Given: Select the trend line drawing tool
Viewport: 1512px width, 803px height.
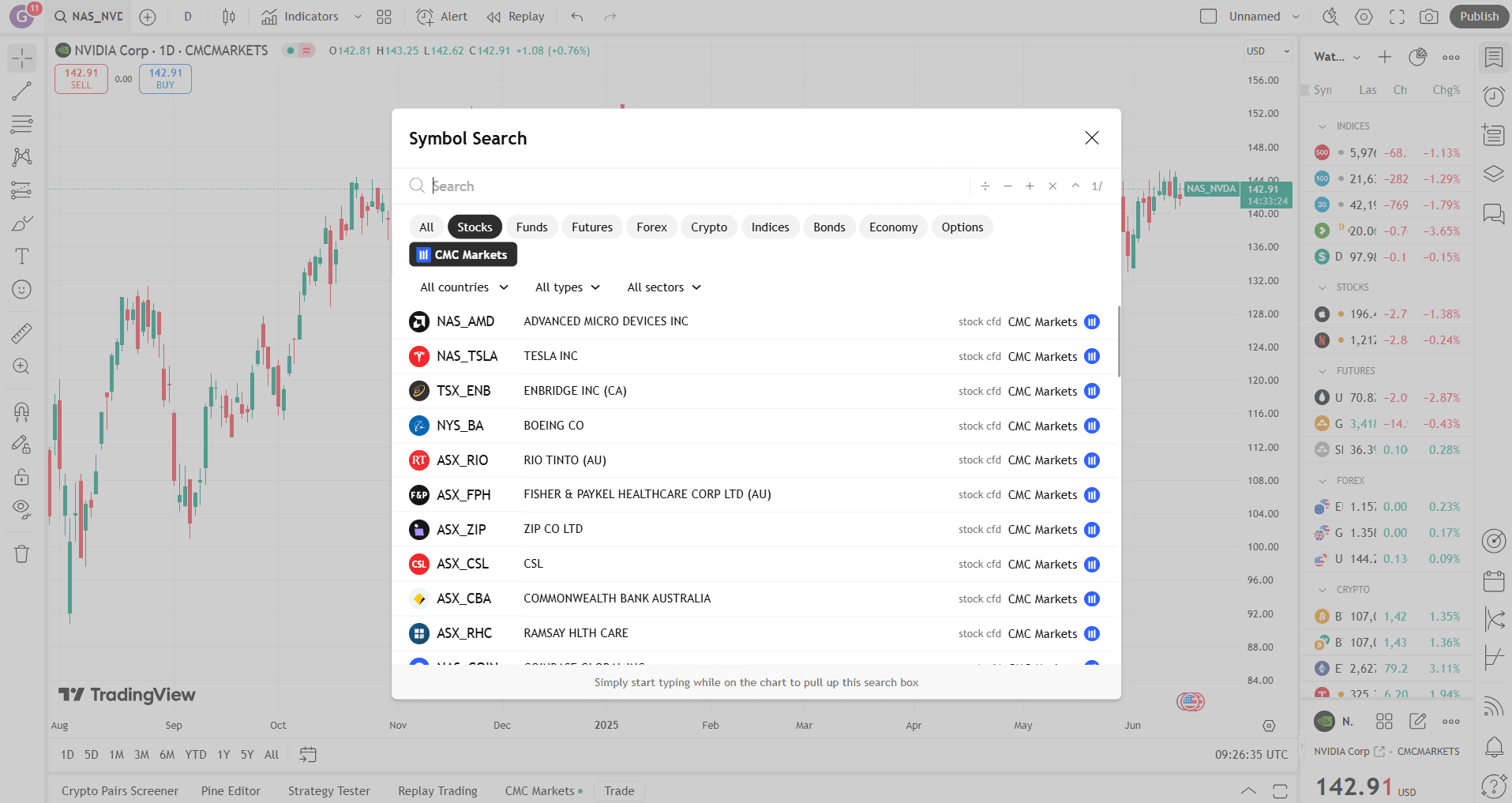Looking at the screenshot, I should pos(22,91).
